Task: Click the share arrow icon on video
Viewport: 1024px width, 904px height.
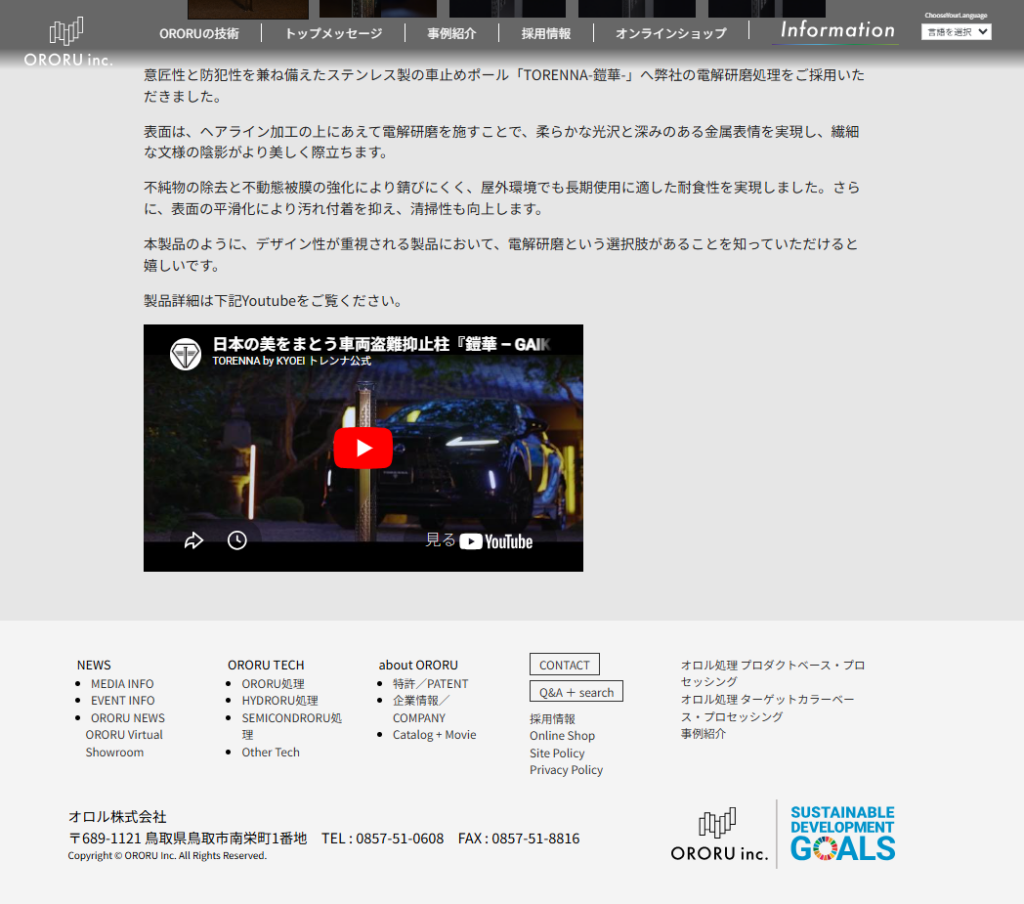Action: [x=194, y=541]
